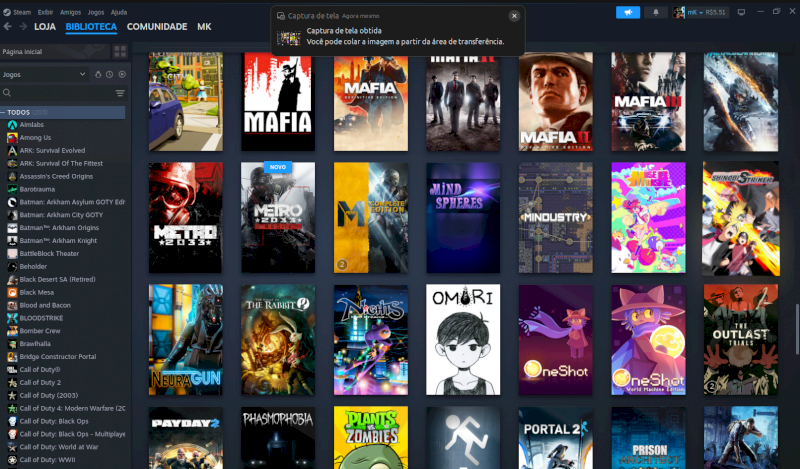The height and width of the screenshot is (469, 800).
Task: Open the advanced filter icon in sidebar
Action: [120, 93]
